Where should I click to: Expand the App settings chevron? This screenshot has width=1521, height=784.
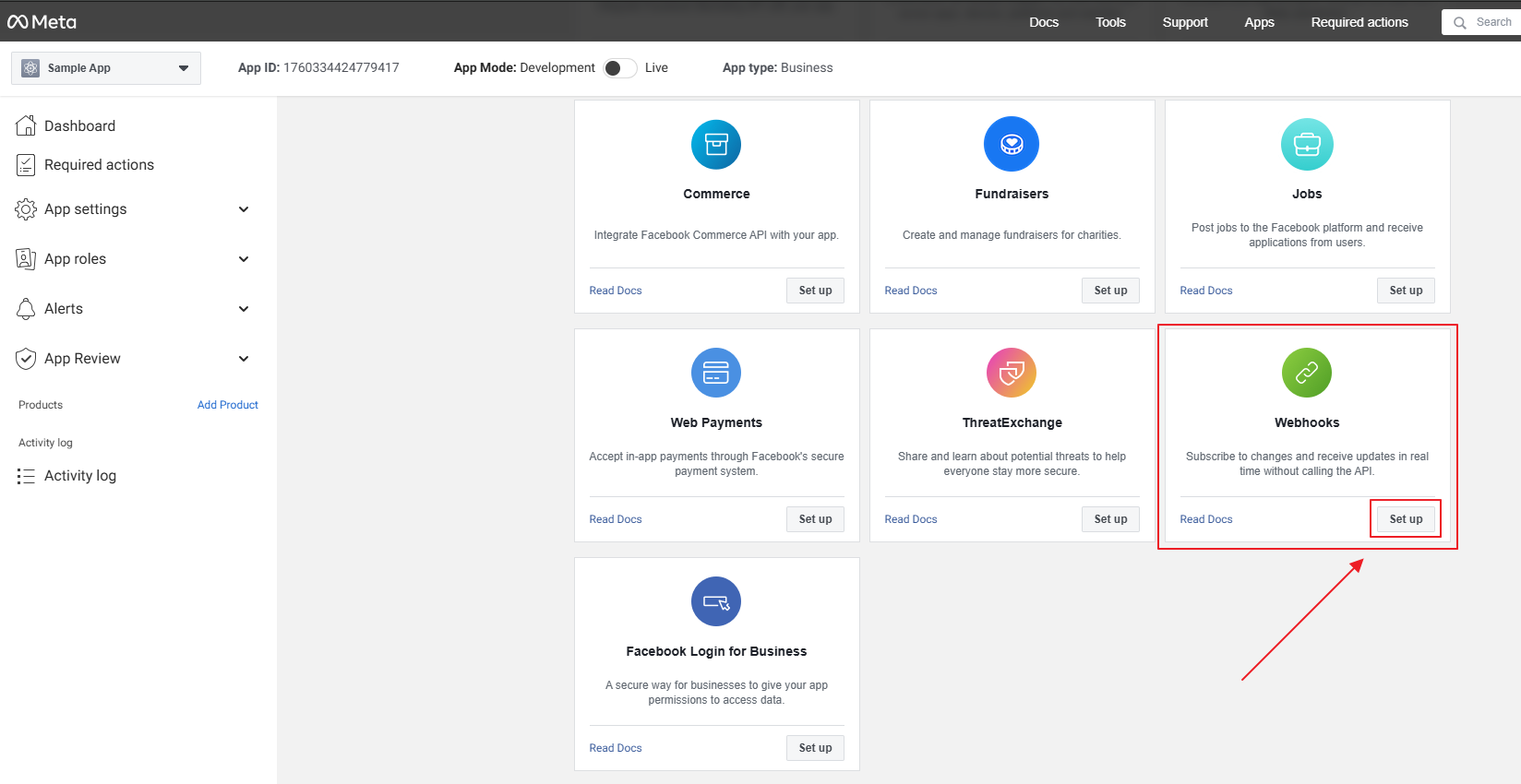[x=244, y=209]
